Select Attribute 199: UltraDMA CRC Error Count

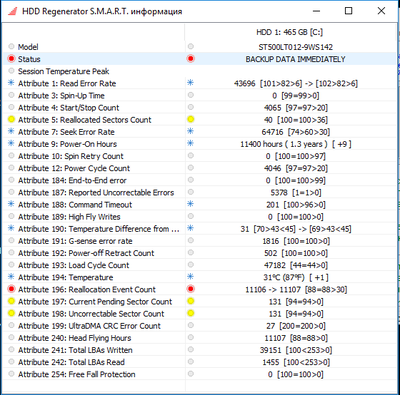pyautogui.click(x=89, y=326)
